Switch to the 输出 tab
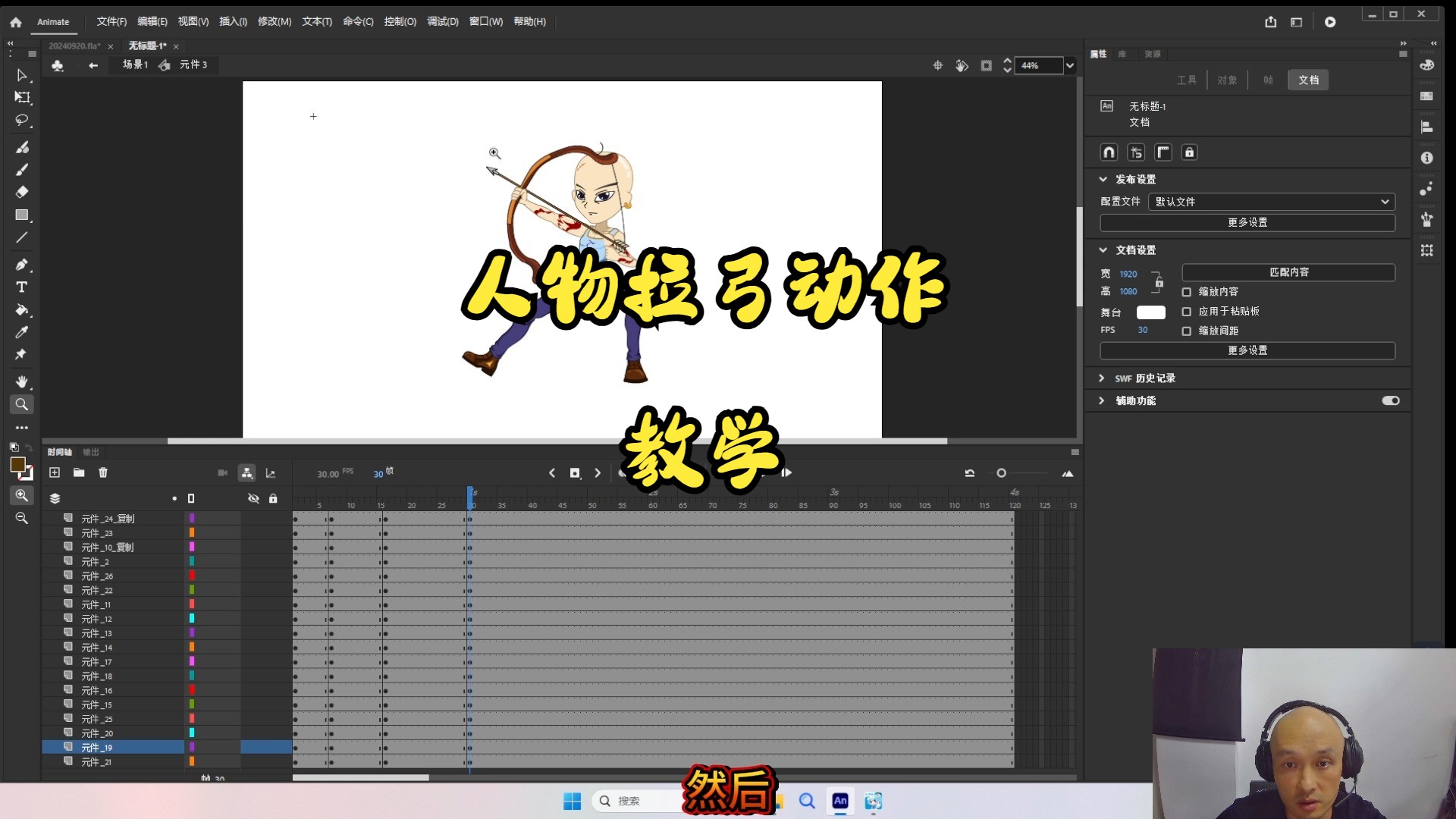Screen dimensions: 1456x819 point(90,451)
